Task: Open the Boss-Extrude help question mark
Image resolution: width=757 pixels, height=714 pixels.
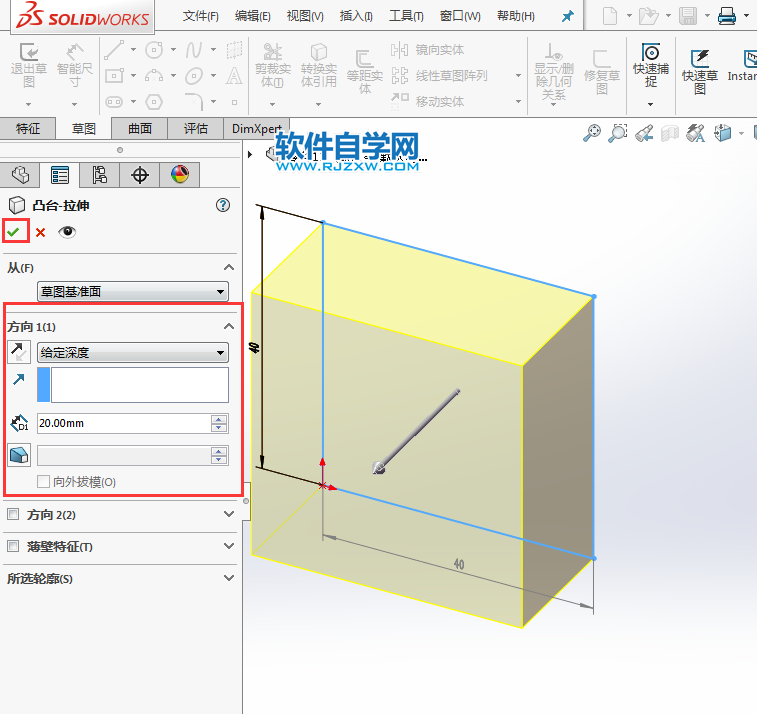Action: point(223,205)
